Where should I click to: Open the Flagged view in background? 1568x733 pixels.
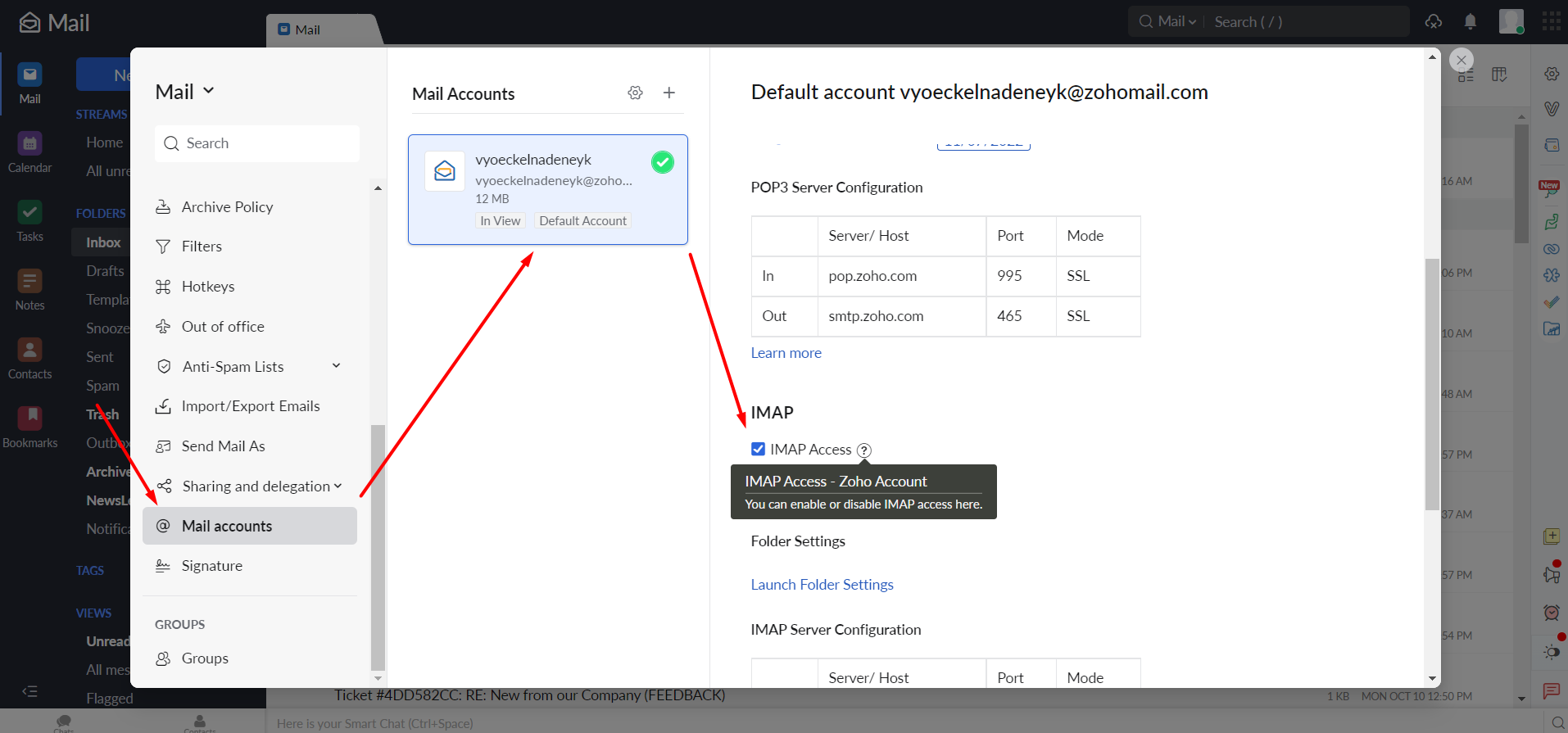[109, 699]
